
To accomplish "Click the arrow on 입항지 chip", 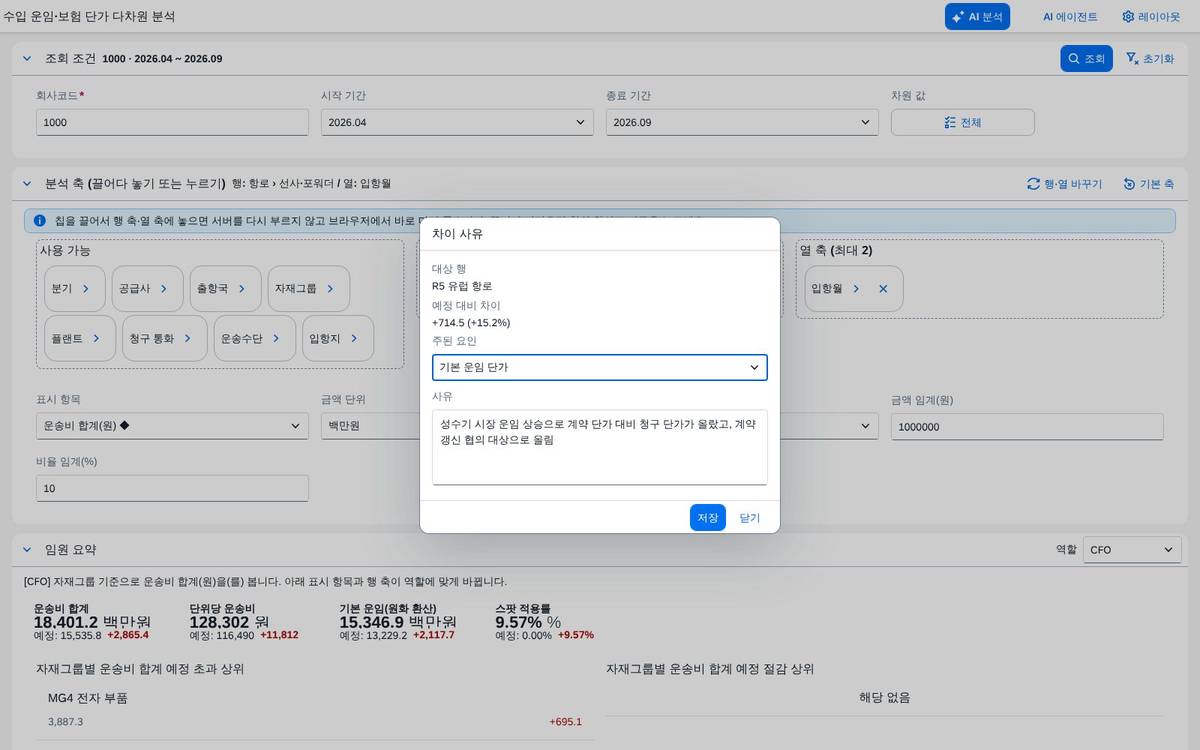I will click(355, 338).
